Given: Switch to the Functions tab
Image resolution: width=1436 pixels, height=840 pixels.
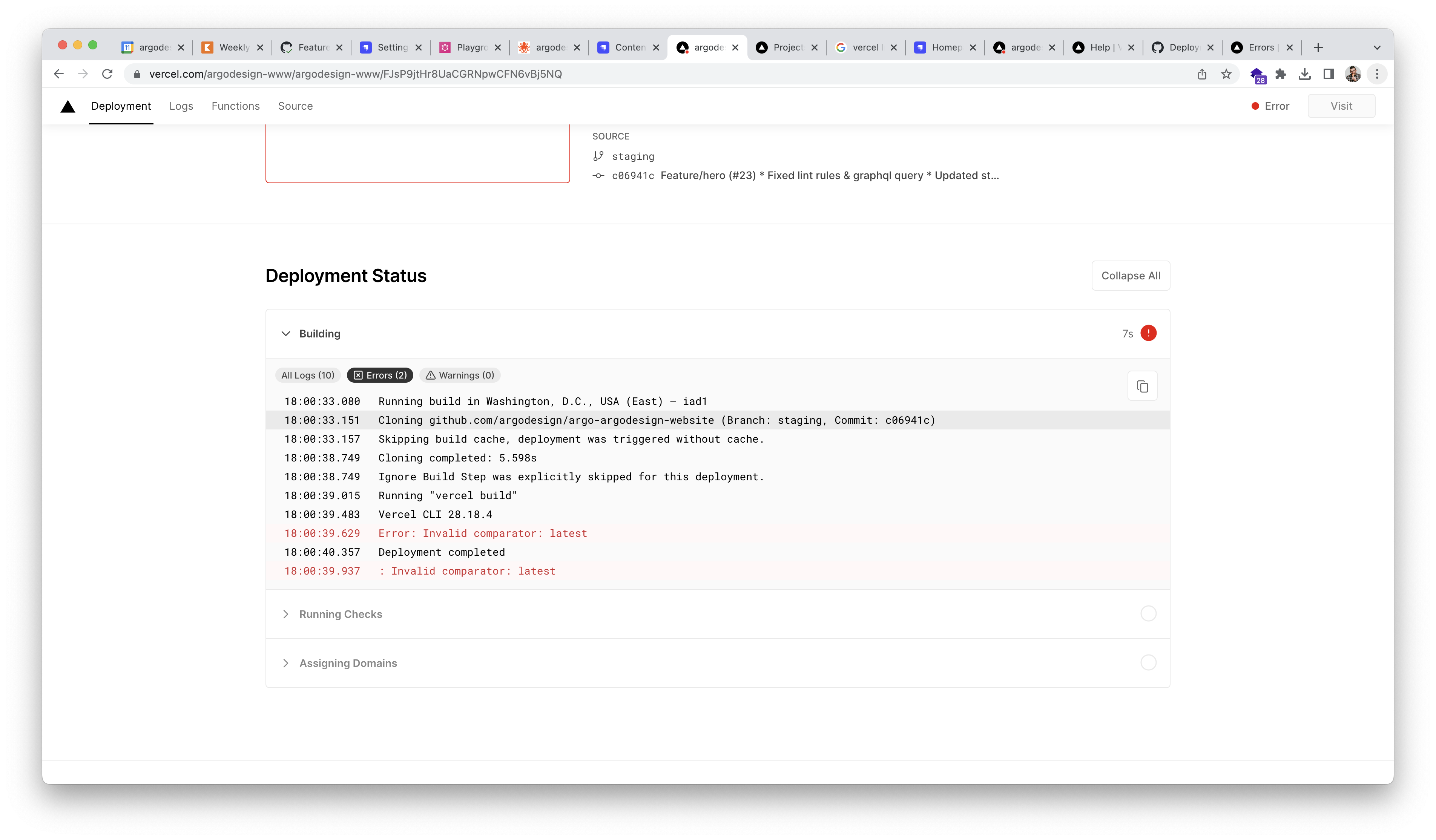Looking at the screenshot, I should pos(235,106).
